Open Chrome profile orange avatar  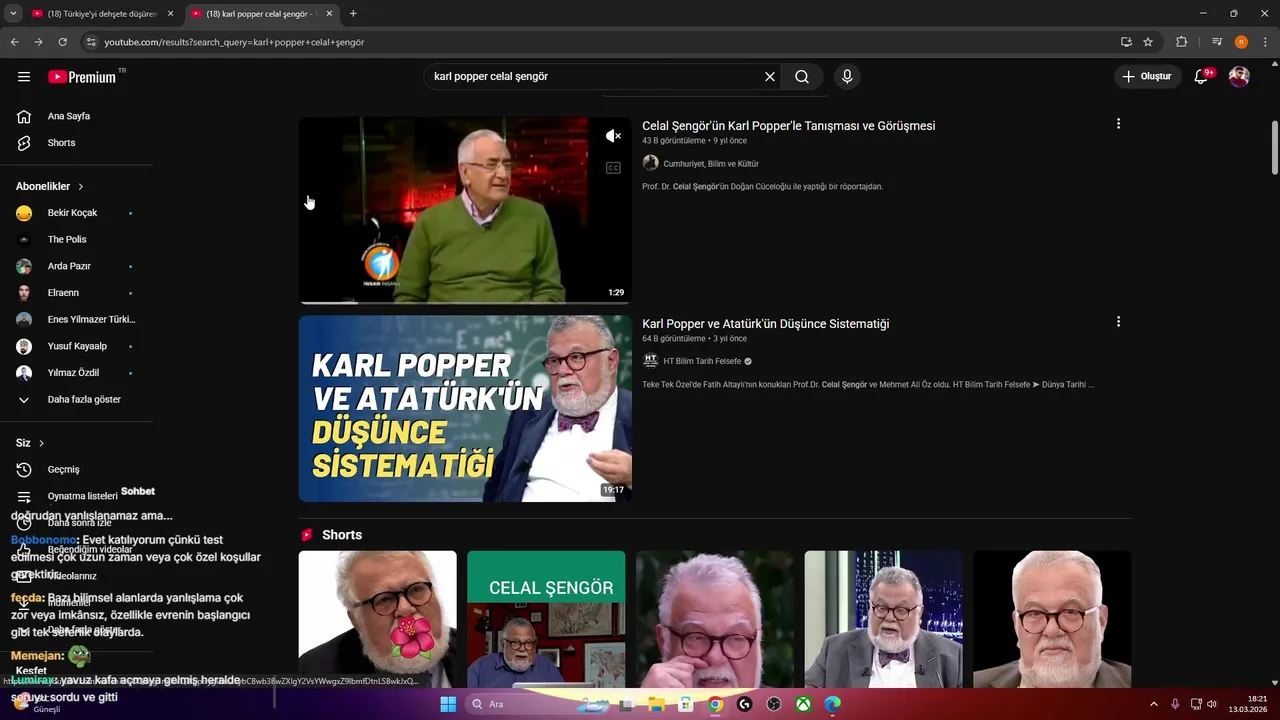pyautogui.click(x=1241, y=42)
